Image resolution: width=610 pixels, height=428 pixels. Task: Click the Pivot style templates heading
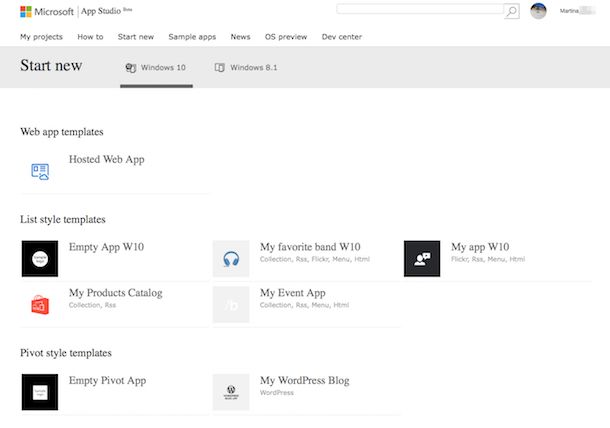coord(66,353)
